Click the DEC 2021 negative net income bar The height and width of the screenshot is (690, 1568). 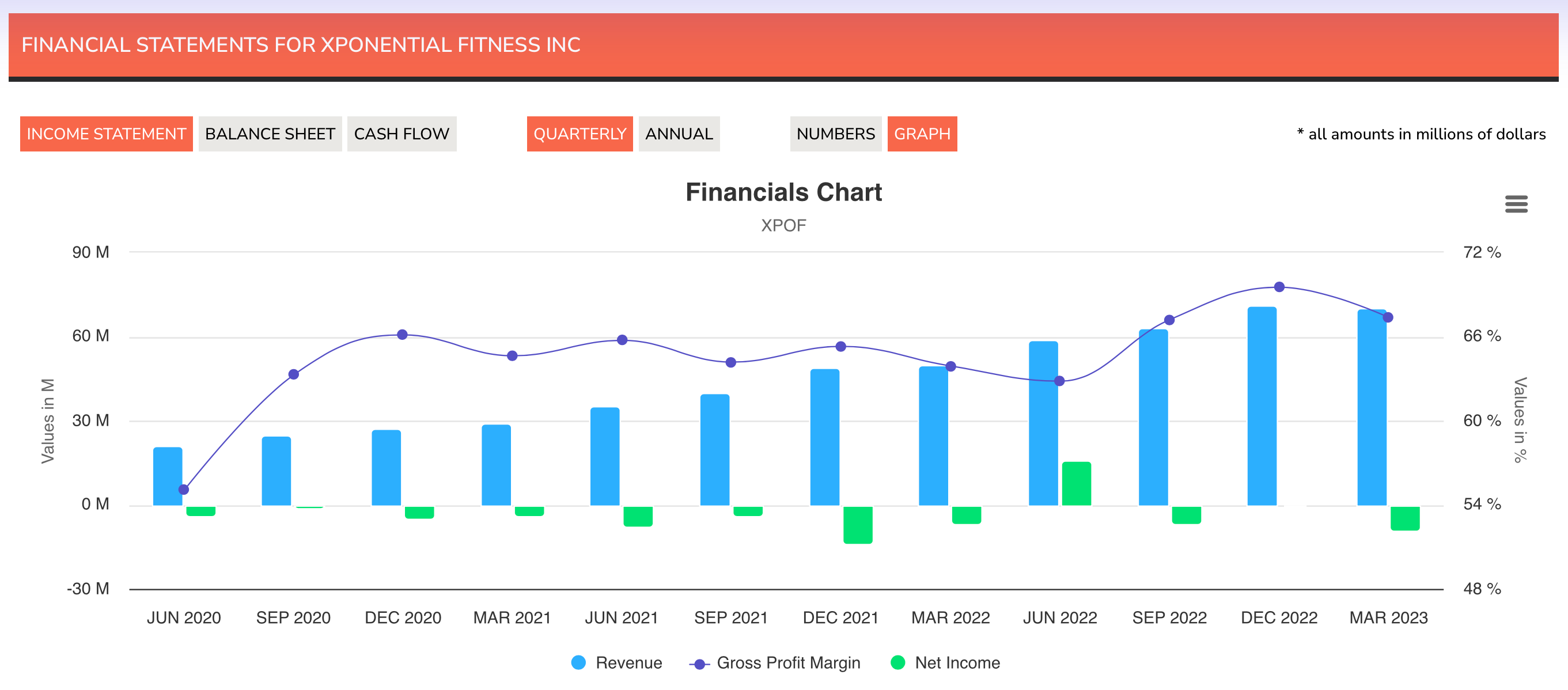pos(858,525)
